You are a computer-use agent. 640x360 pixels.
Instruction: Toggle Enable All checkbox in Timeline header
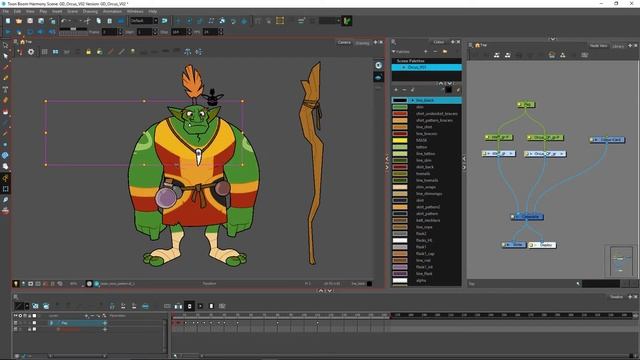(x=16, y=316)
